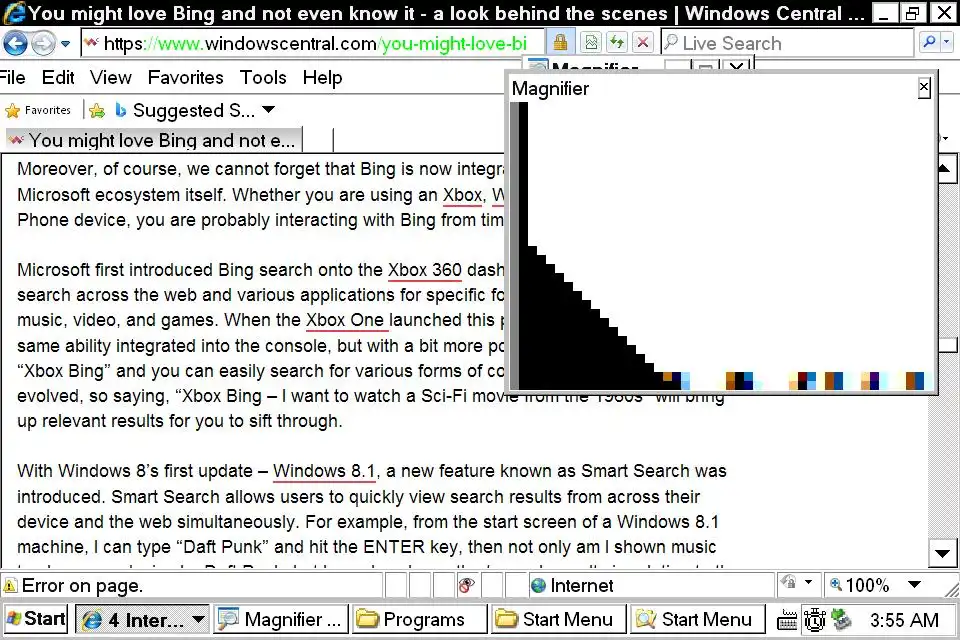Go back with the Back arrow button
Screen dimensions: 960x640
15,43
